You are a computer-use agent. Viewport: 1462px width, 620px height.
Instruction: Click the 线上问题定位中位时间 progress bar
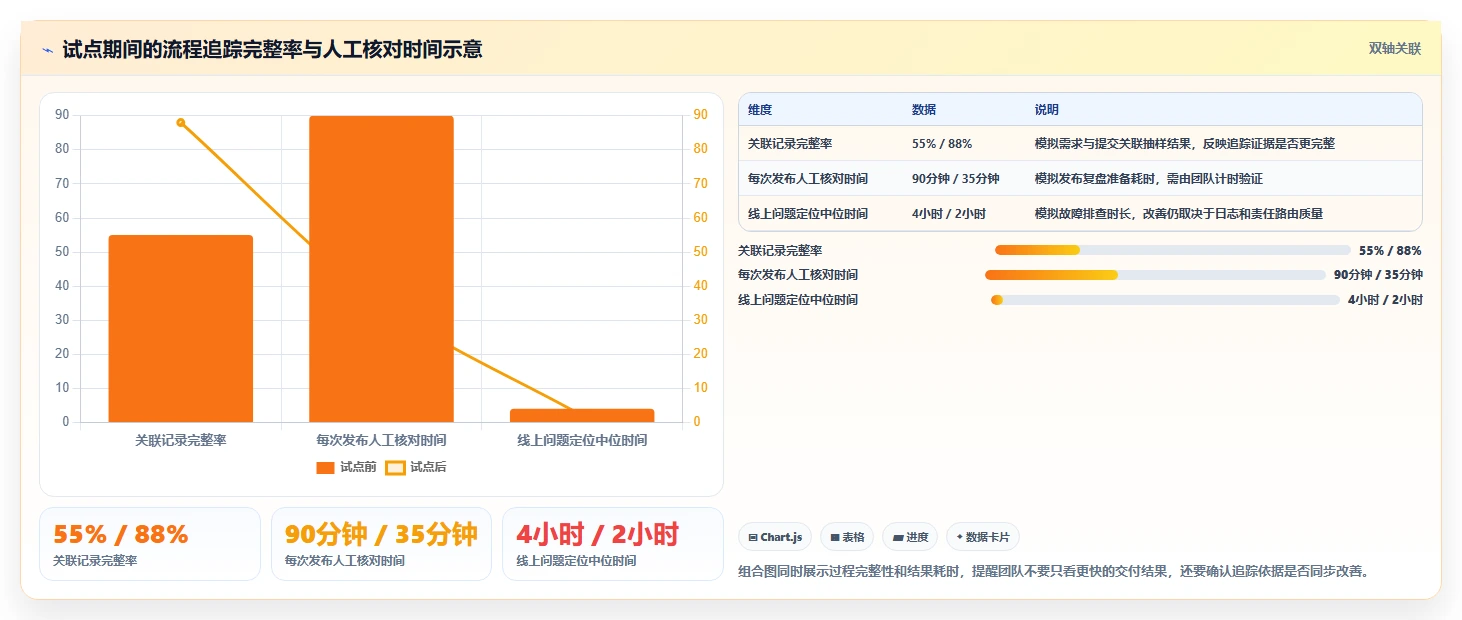pos(1165,300)
